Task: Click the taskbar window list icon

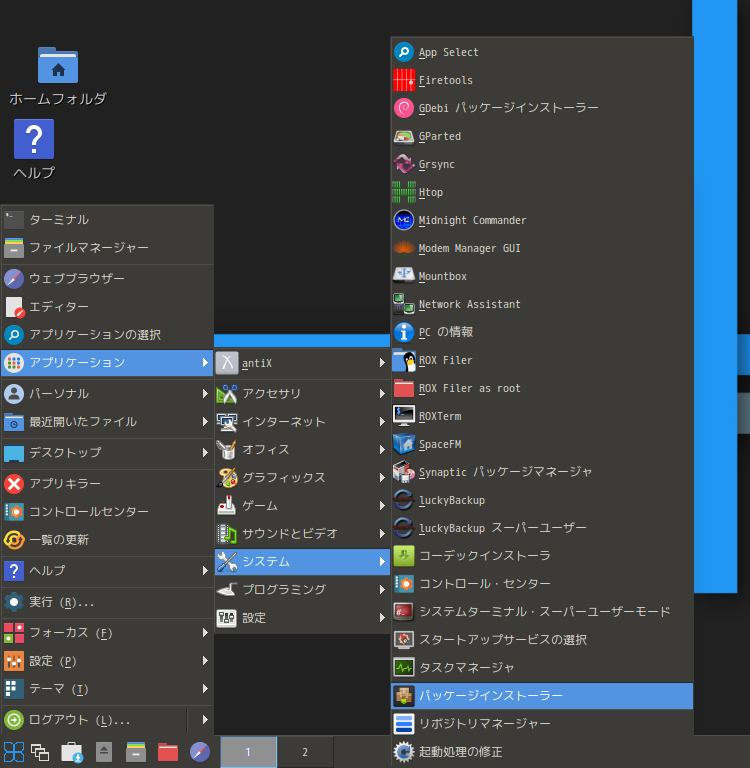Action: (40, 752)
